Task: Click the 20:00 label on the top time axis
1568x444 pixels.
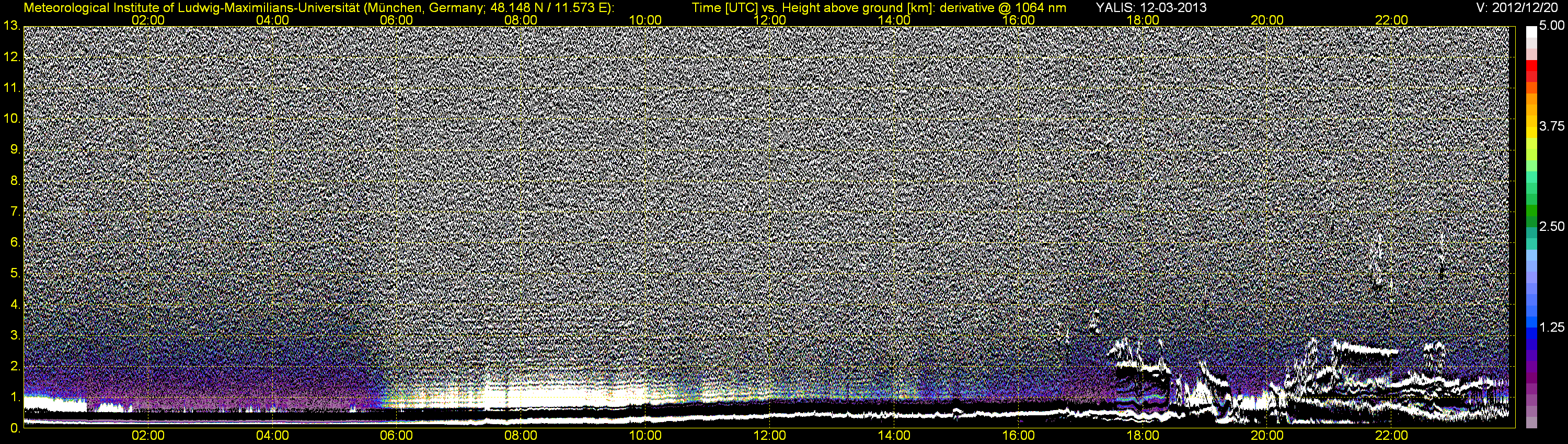Action: point(1267,20)
